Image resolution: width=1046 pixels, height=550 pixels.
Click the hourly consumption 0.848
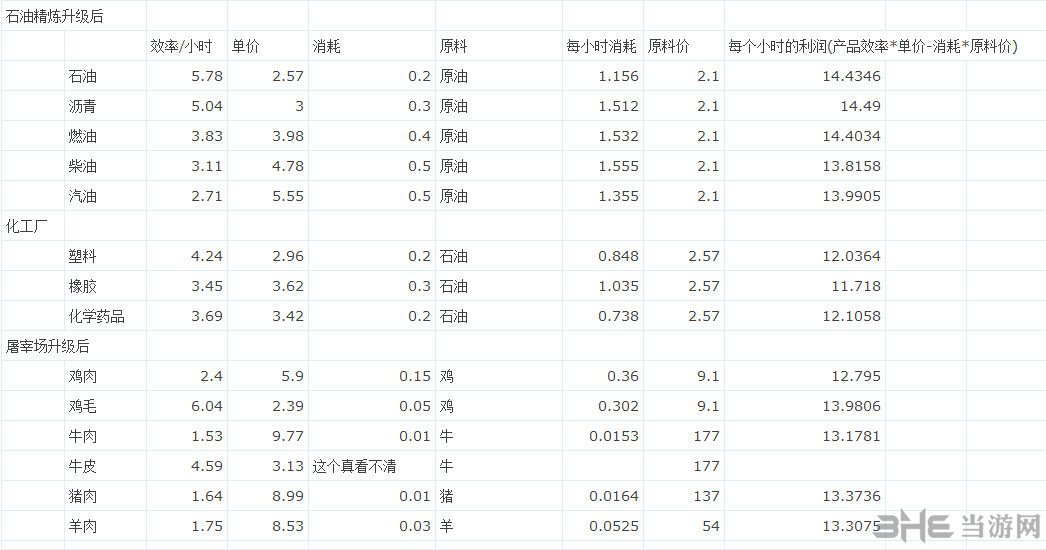pyautogui.click(x=618, y=256)
